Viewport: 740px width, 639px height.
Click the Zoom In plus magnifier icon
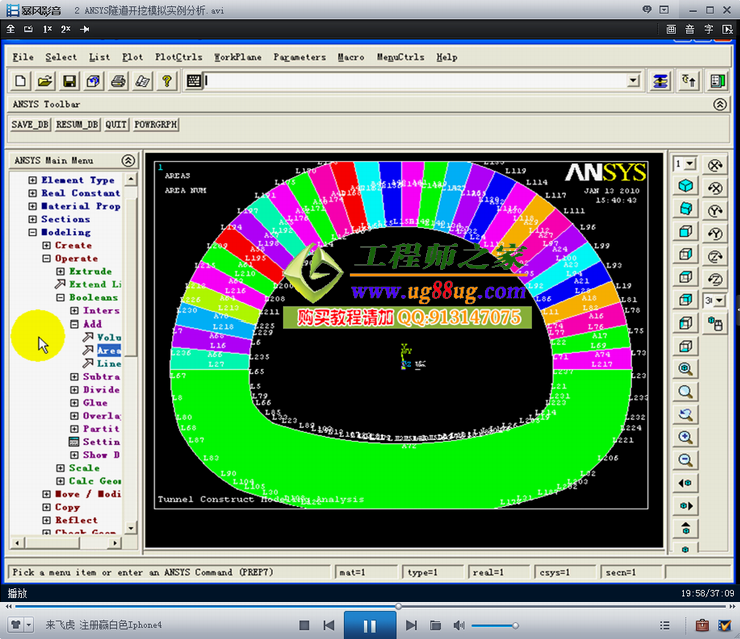[685, 437]
